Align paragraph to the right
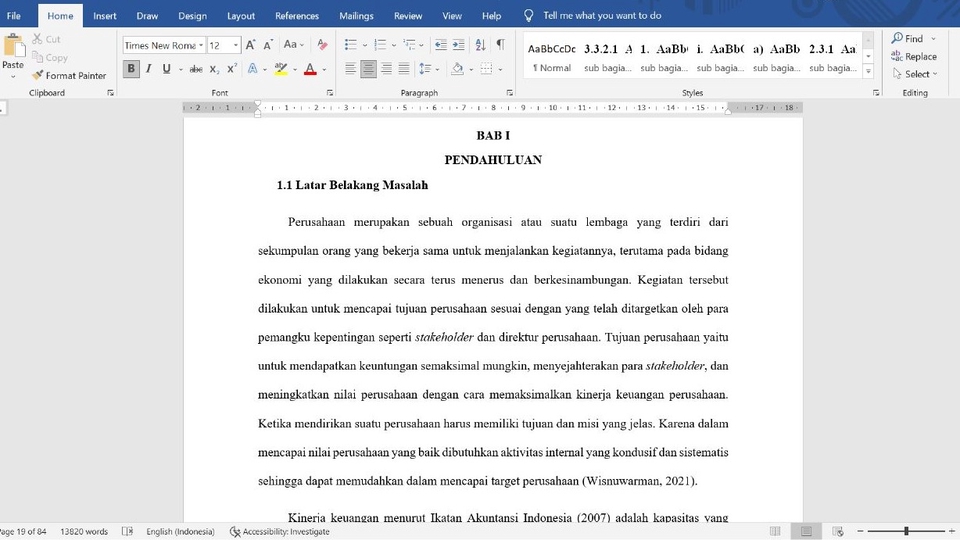The image size is (960, 540). (386, 69)
